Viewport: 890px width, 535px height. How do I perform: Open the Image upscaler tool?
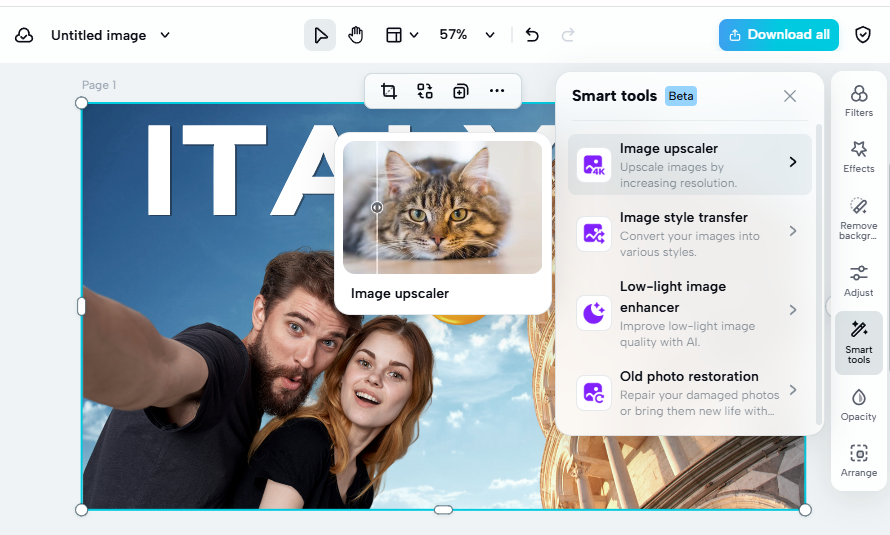click(x=690, y=165)
